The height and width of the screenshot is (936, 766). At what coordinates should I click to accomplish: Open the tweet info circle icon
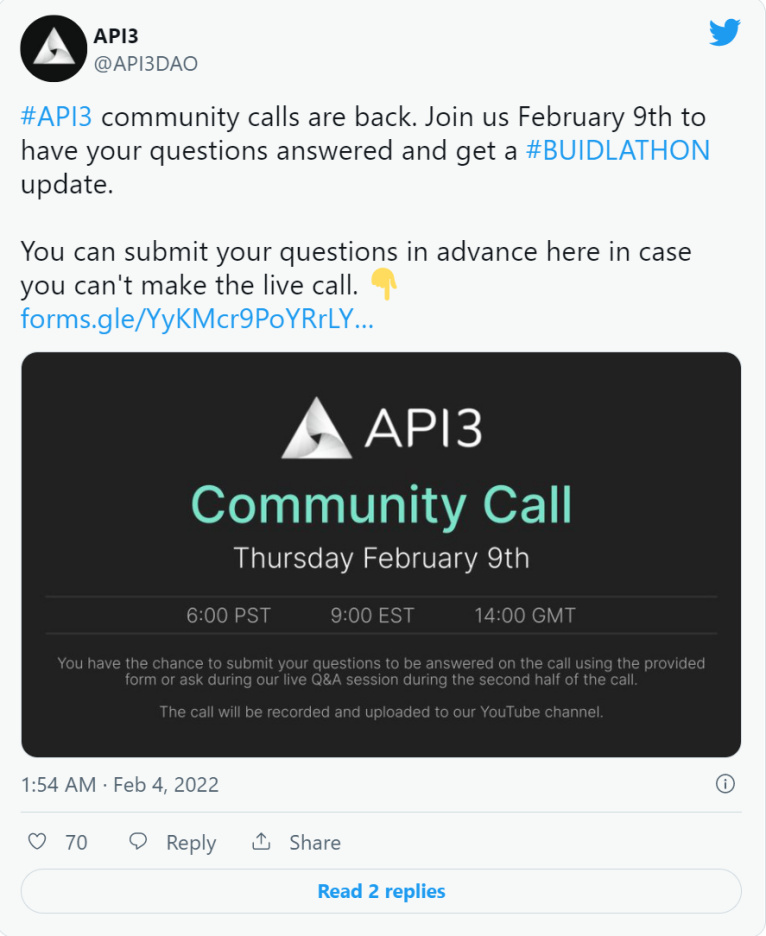click(725, 784)
